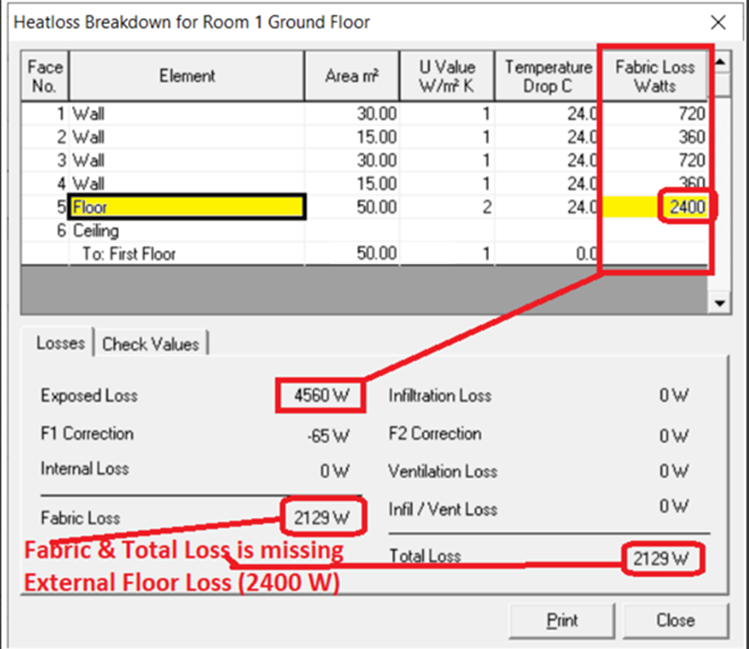
Task: Close the Heatloss Breakdown dialog with X
Action: [718, 22]
